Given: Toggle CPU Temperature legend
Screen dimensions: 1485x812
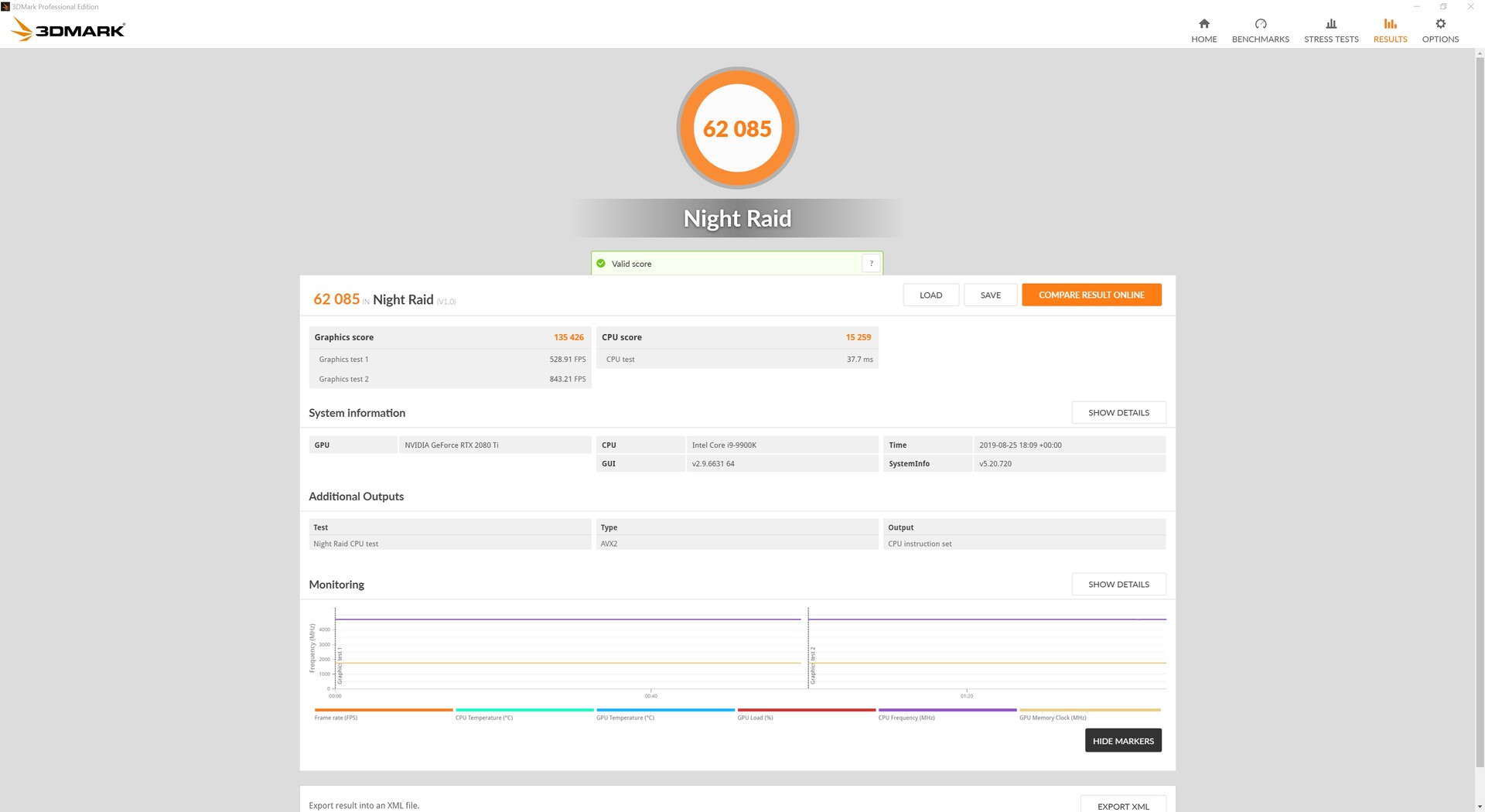Looking at the screenshot, I should pos(524,714).
